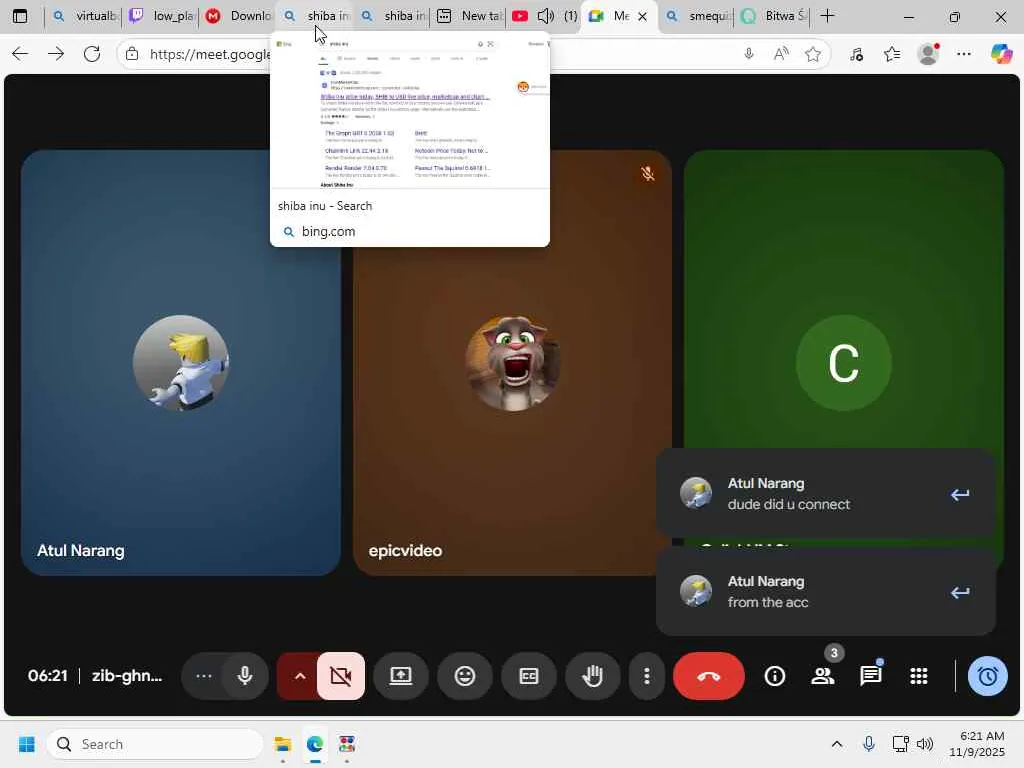The height and width of the screenshot is (768, 1024).
Task: Open Edge Settings and more menu
Action: pyautogui.click(x=964, y=54)
